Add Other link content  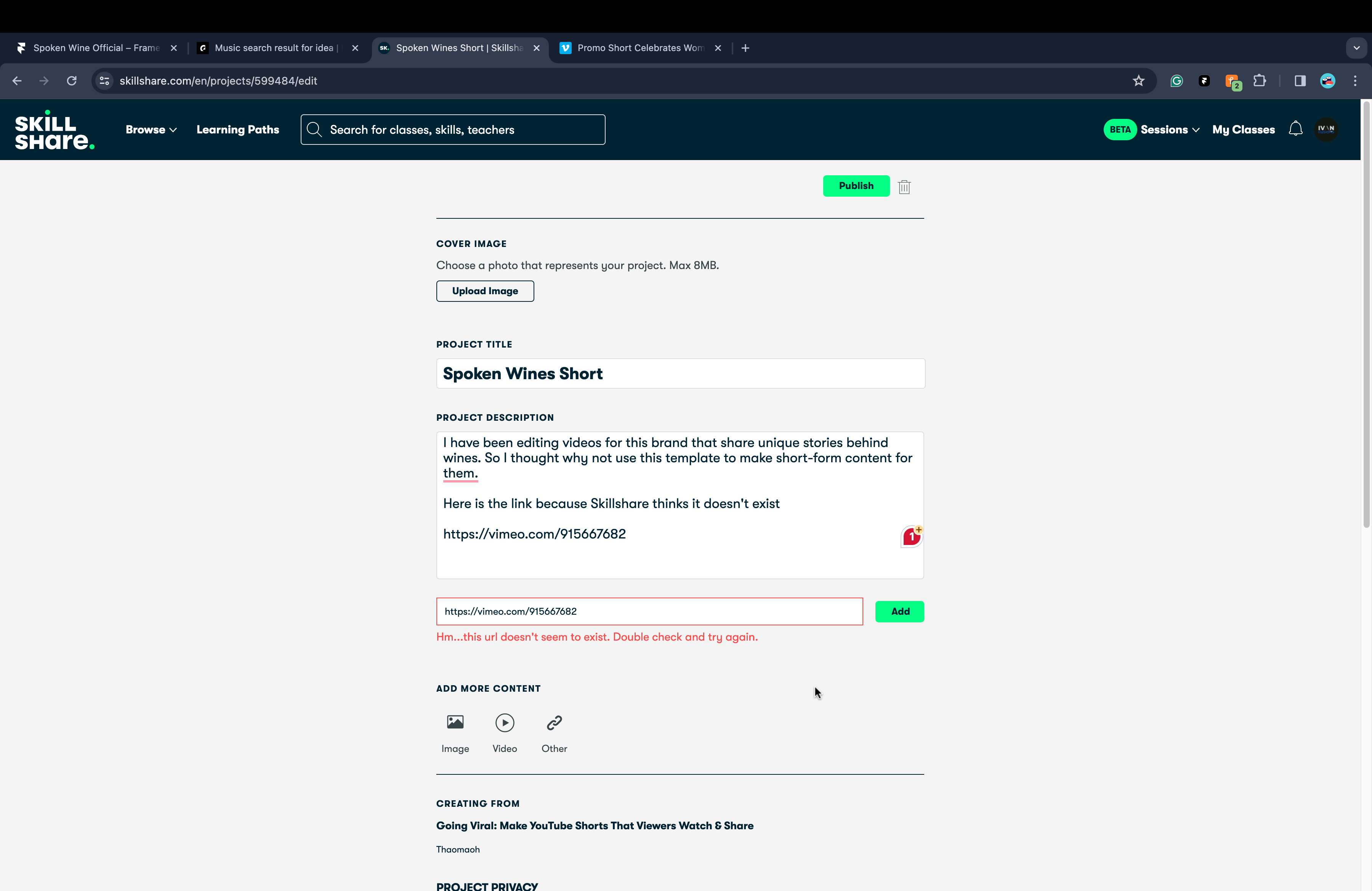click(554, 733)
